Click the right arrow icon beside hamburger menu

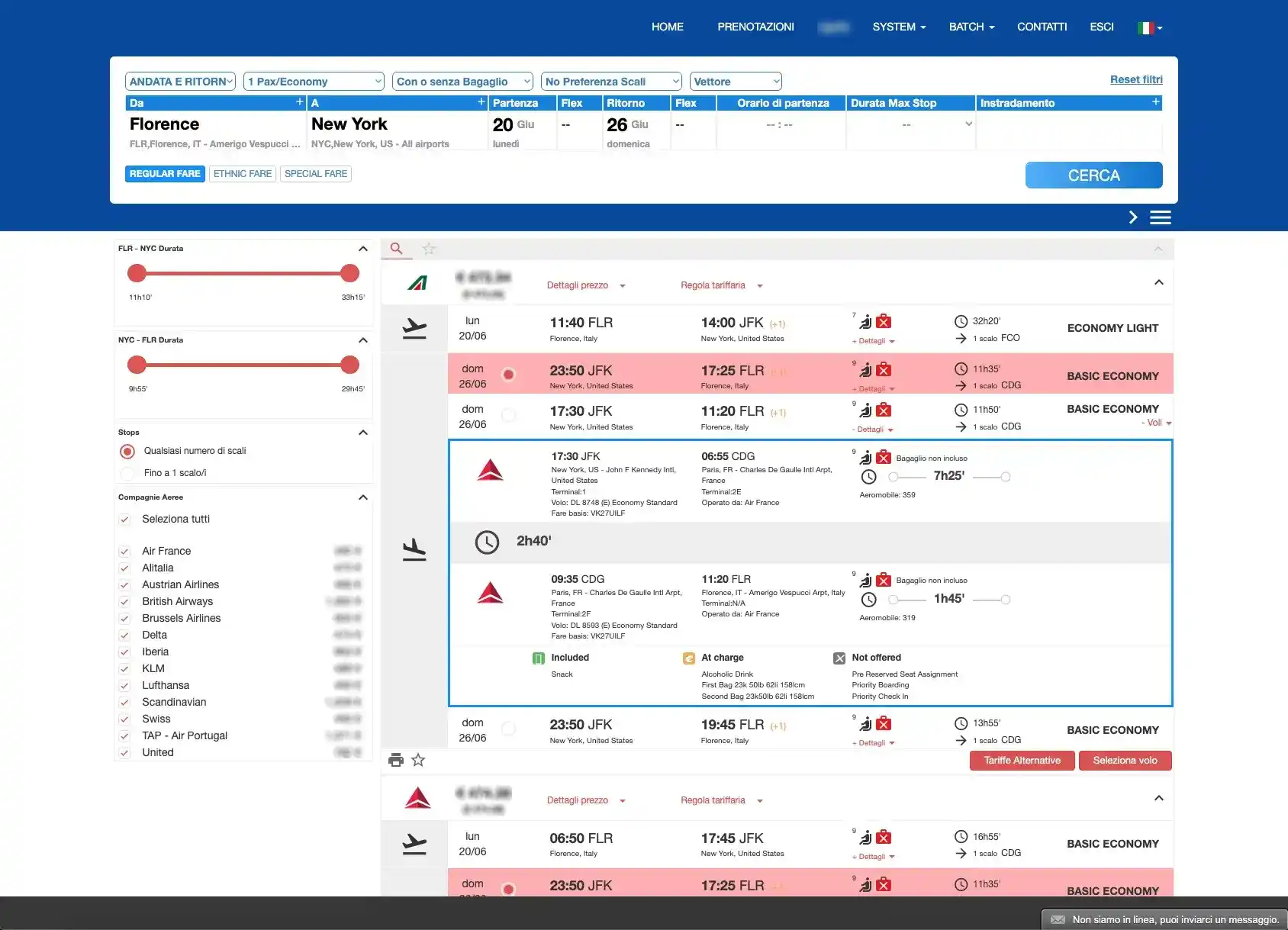(1133, 217)
